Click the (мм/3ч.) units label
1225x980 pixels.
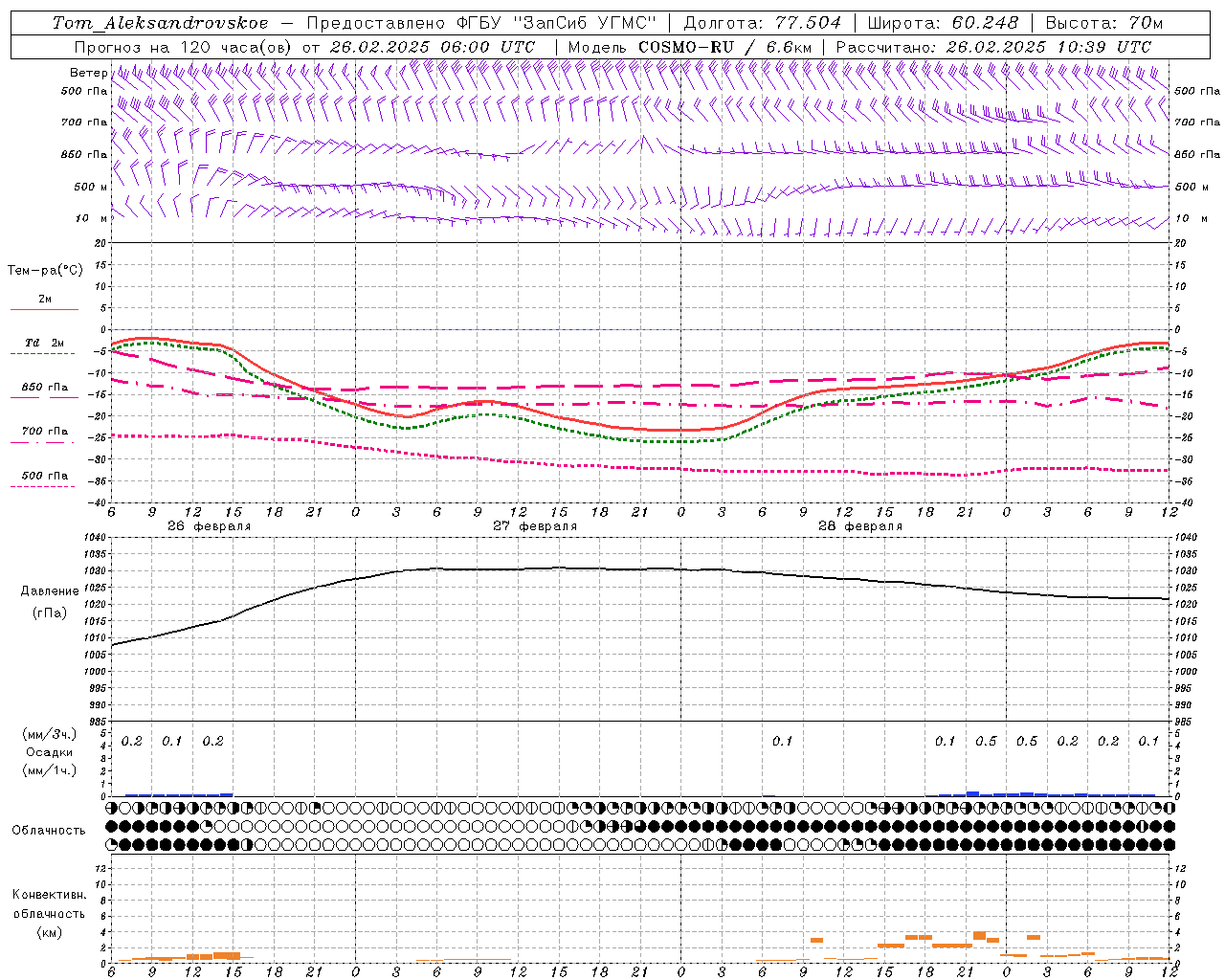coord(51,734)
